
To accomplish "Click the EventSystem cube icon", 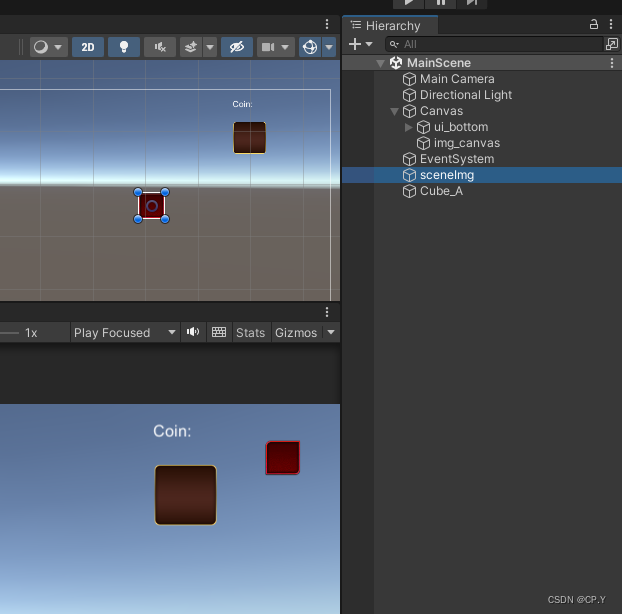I will (409, 159).
